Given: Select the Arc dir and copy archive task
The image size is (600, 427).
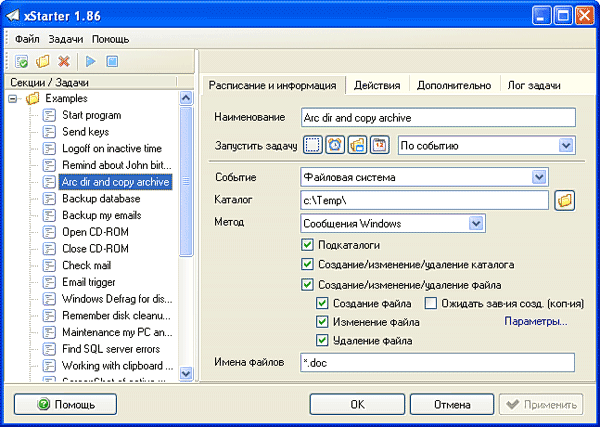Looking at the screenshot, I should tap(115, 182).
